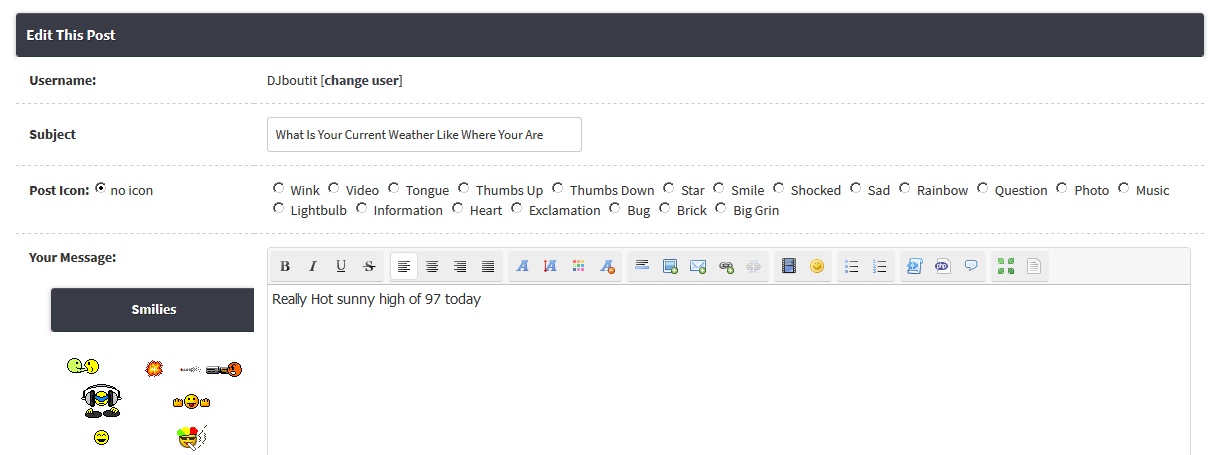Insert the green and yellow talking smilies

[x=83, y=367]
